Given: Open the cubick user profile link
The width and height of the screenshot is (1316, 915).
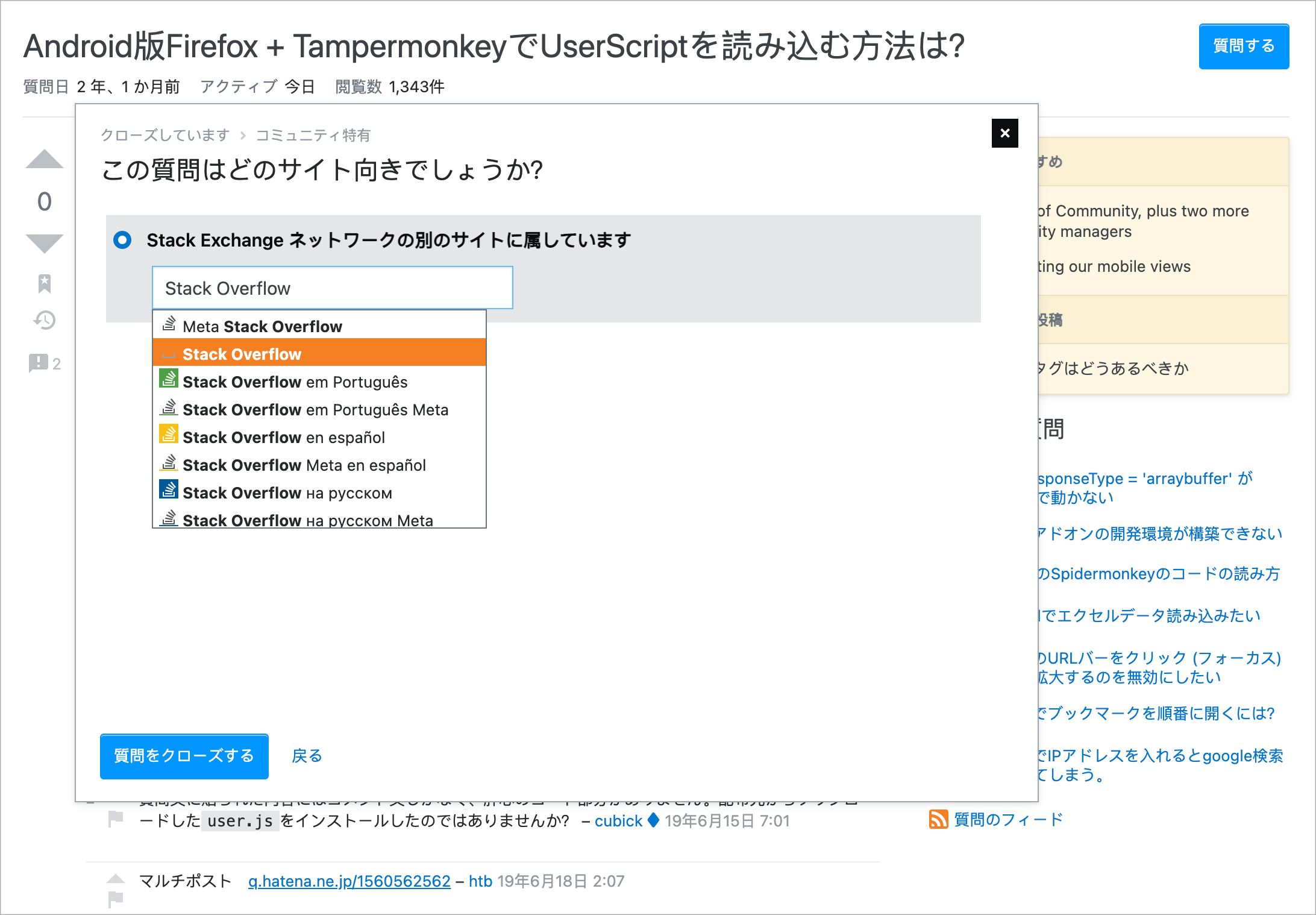Looking at the screenshot, I should pos(618,821).
